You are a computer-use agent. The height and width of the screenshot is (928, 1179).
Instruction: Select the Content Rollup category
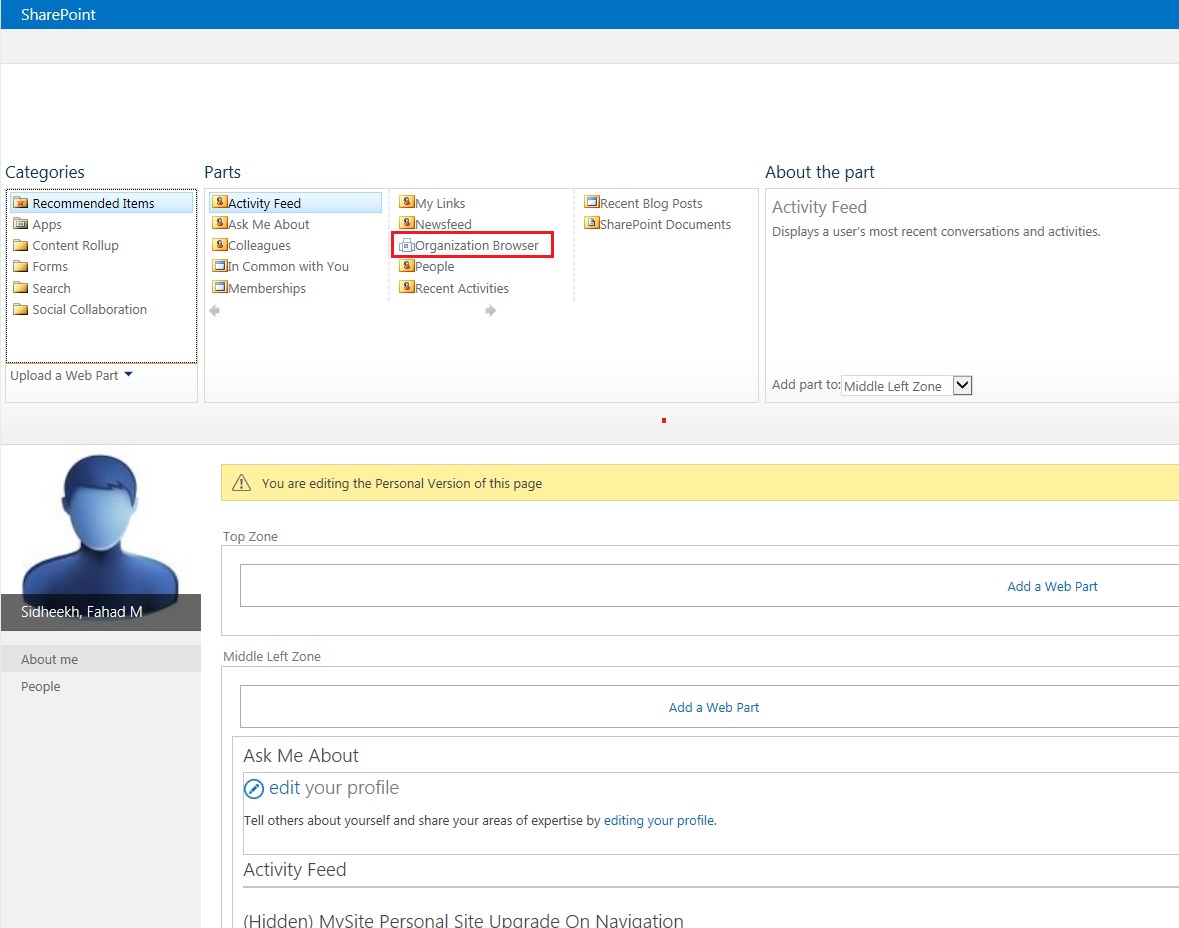pos(75,245)
